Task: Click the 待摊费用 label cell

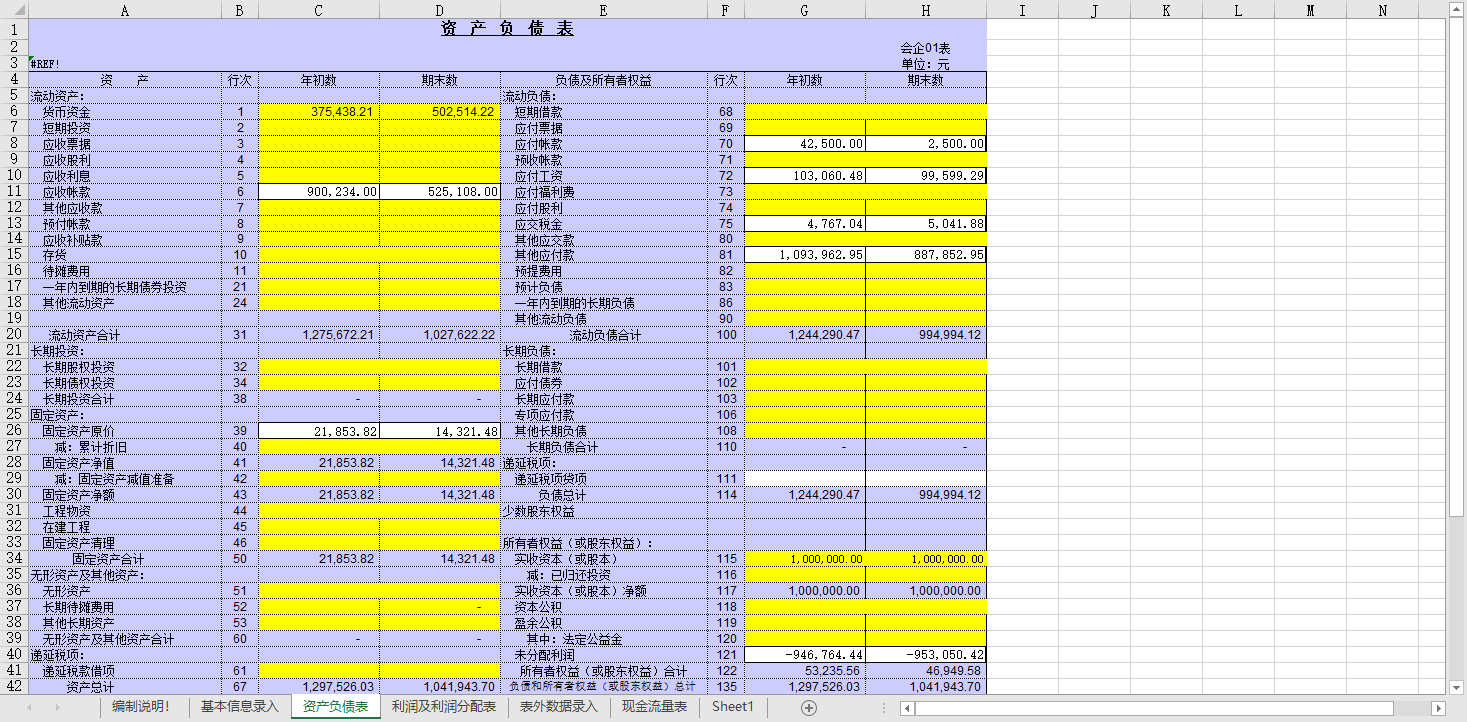Action: [x=125, y=271]
